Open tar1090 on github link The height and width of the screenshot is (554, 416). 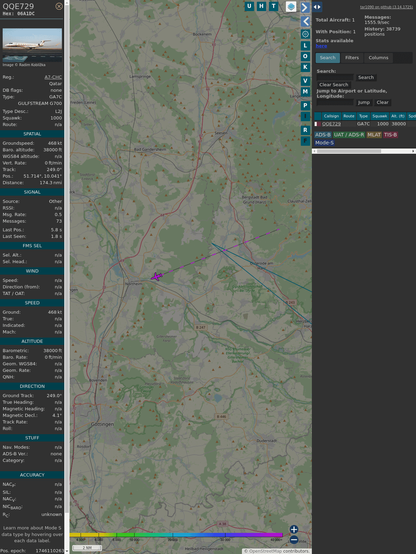[x=386, y=7]
